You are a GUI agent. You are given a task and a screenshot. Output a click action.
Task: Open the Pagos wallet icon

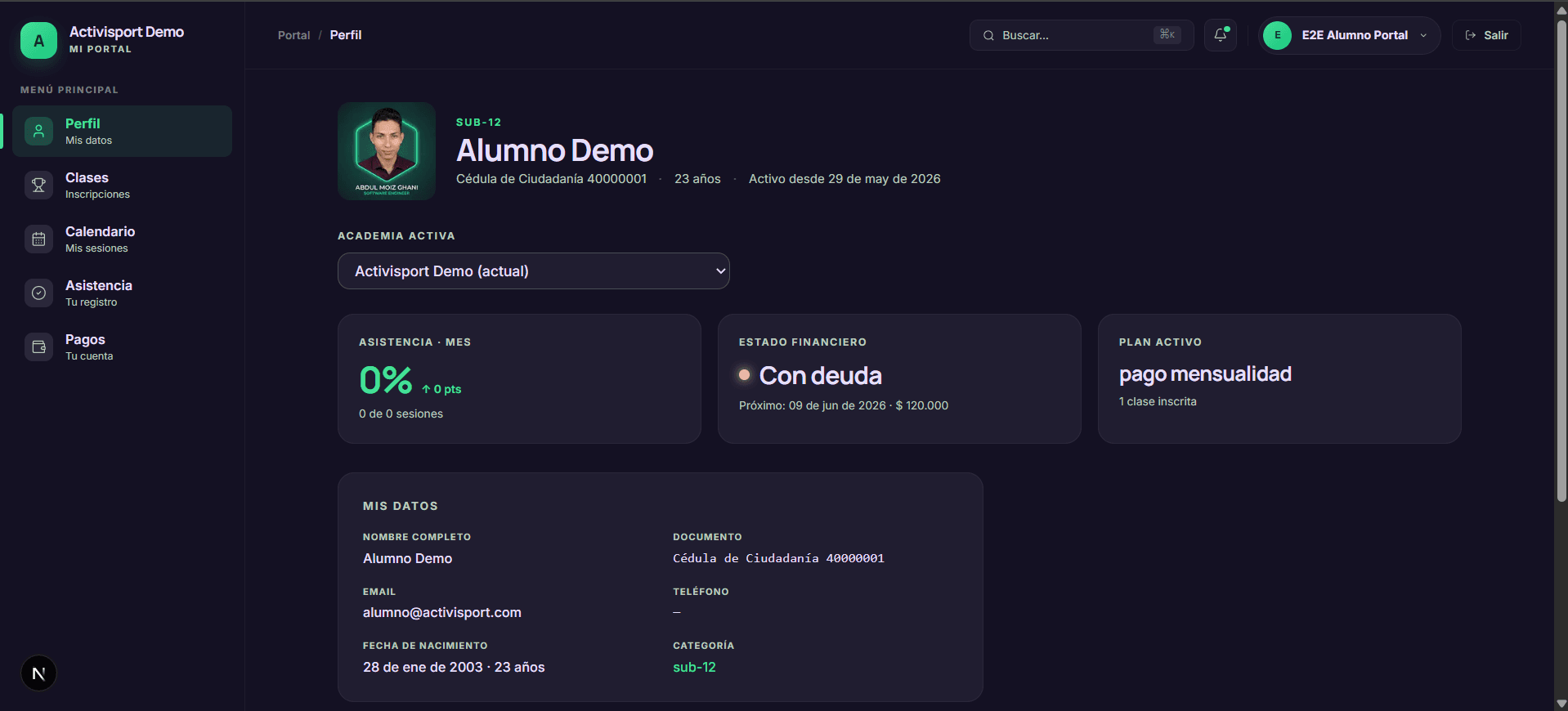point(38,347)
